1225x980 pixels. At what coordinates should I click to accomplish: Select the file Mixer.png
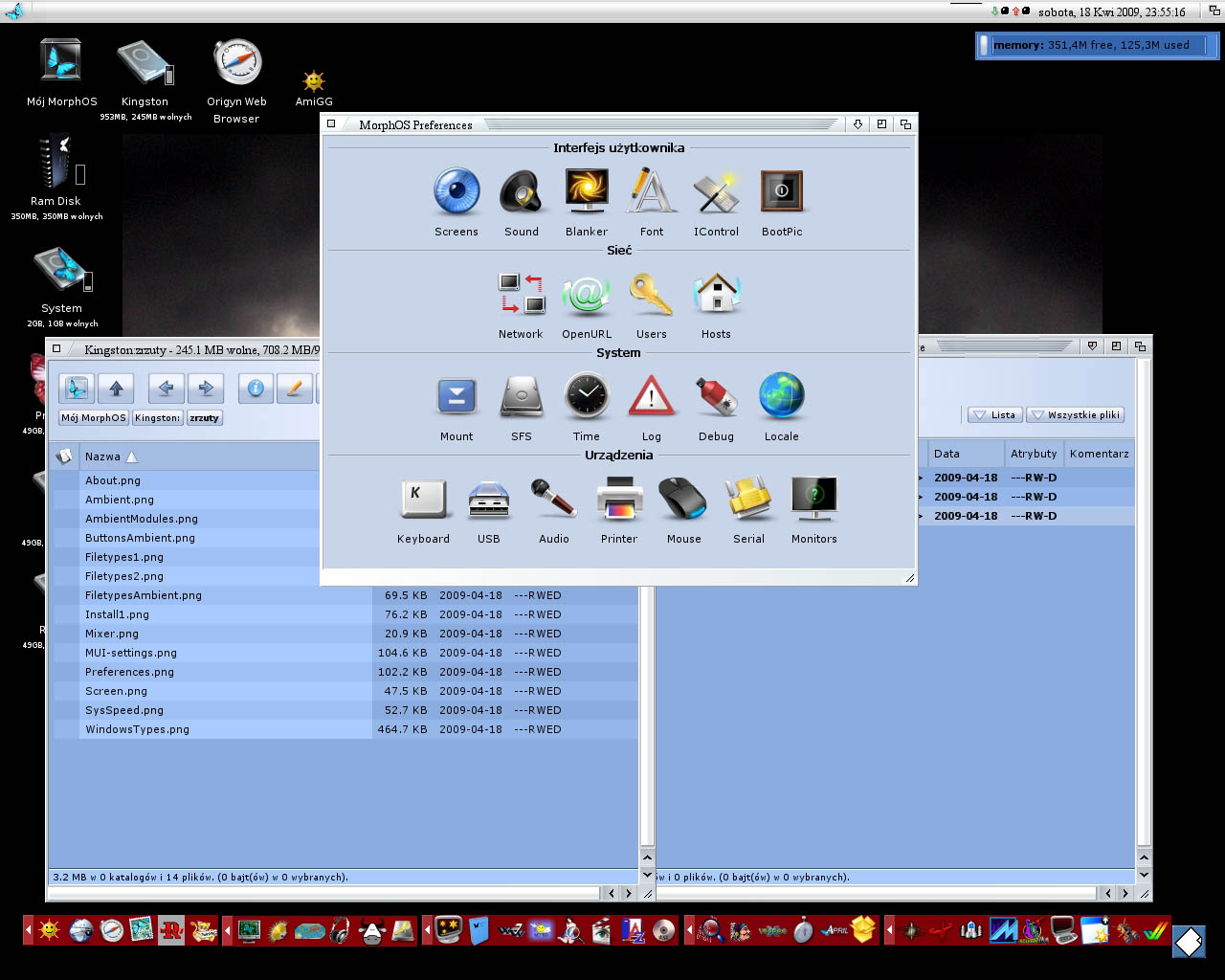[x=112, y=634]
